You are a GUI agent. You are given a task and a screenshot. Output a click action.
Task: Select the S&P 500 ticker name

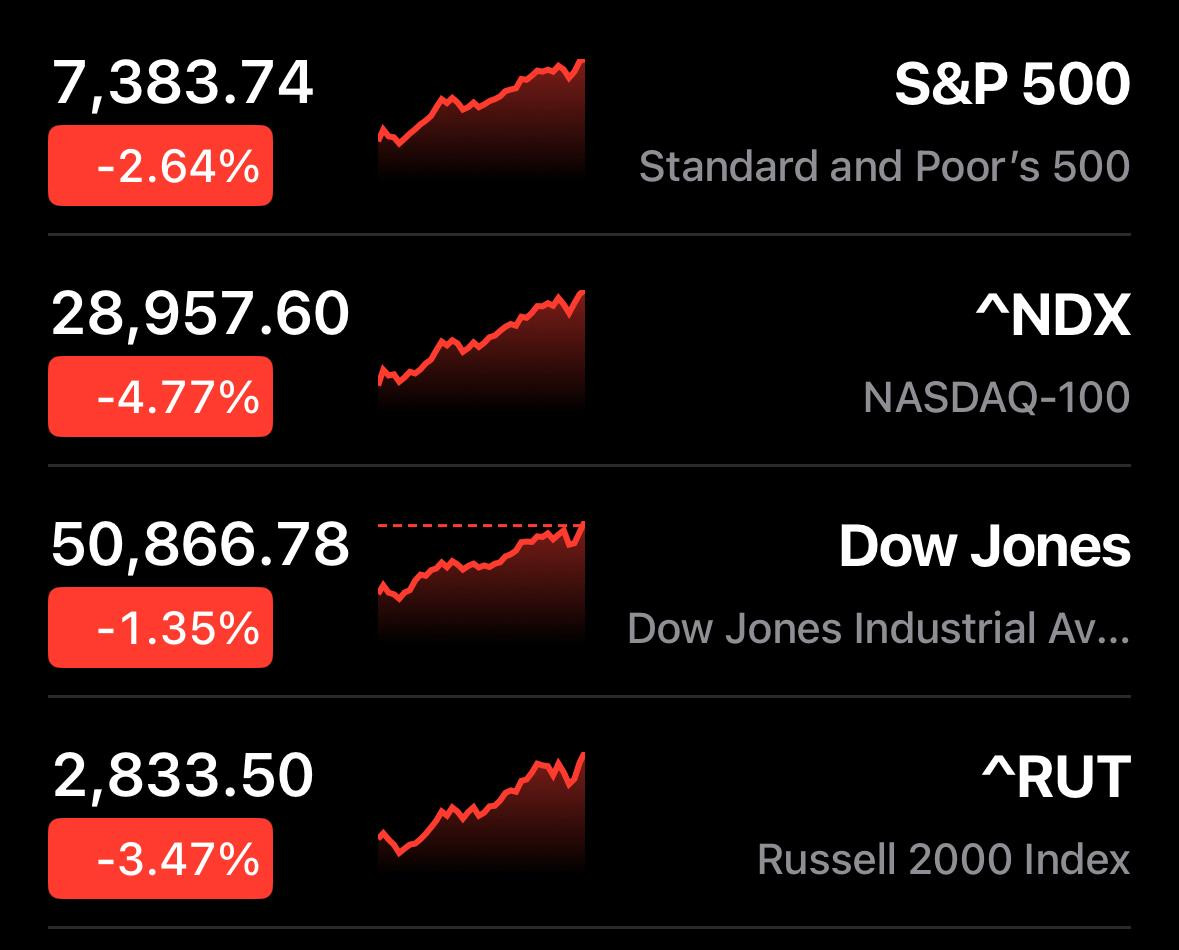coord(1012,83)
